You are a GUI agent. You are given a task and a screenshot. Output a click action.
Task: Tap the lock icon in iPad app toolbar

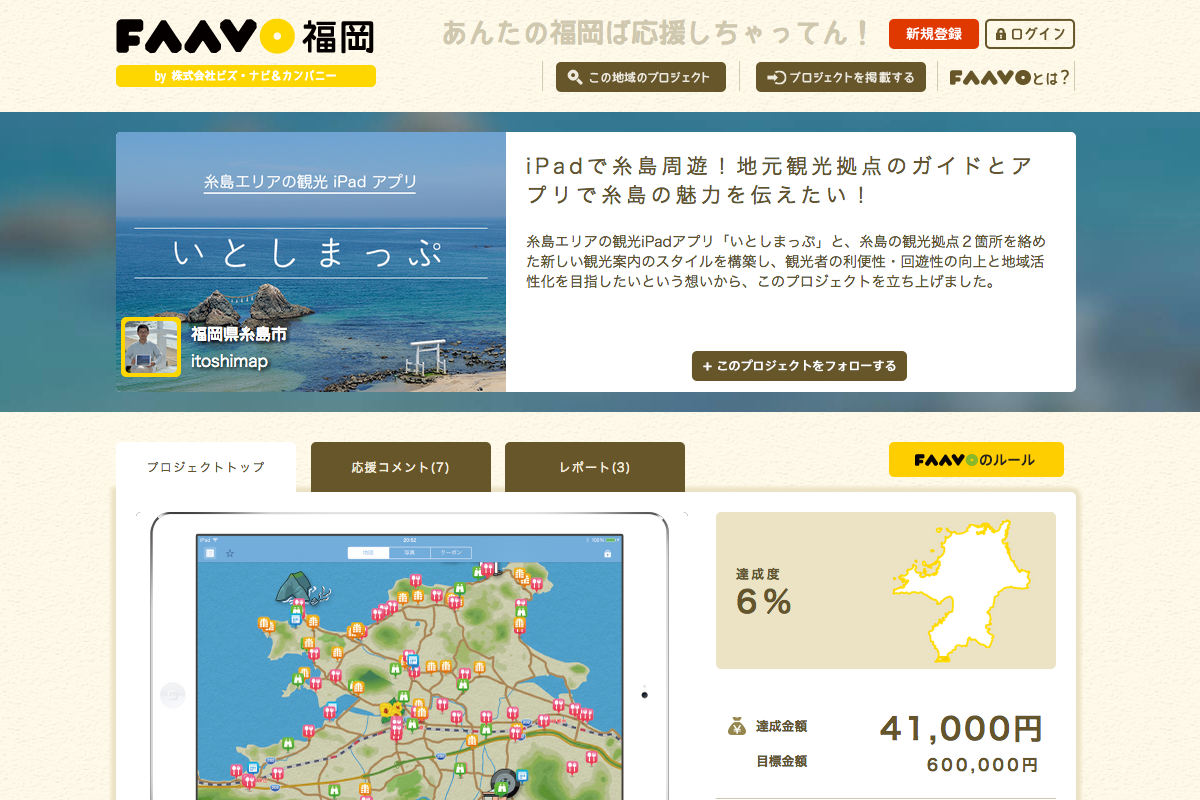click(607, 553)
